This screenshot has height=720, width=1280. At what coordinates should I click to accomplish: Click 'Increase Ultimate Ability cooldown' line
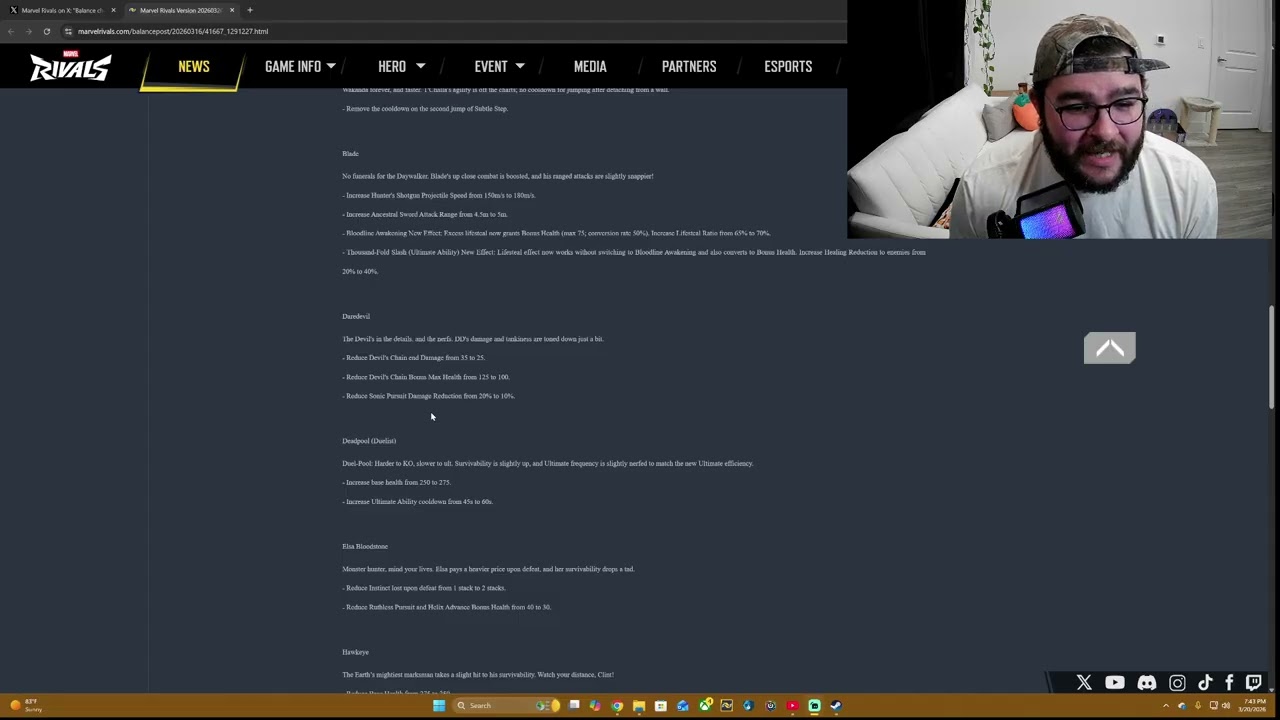coord(418,502)
